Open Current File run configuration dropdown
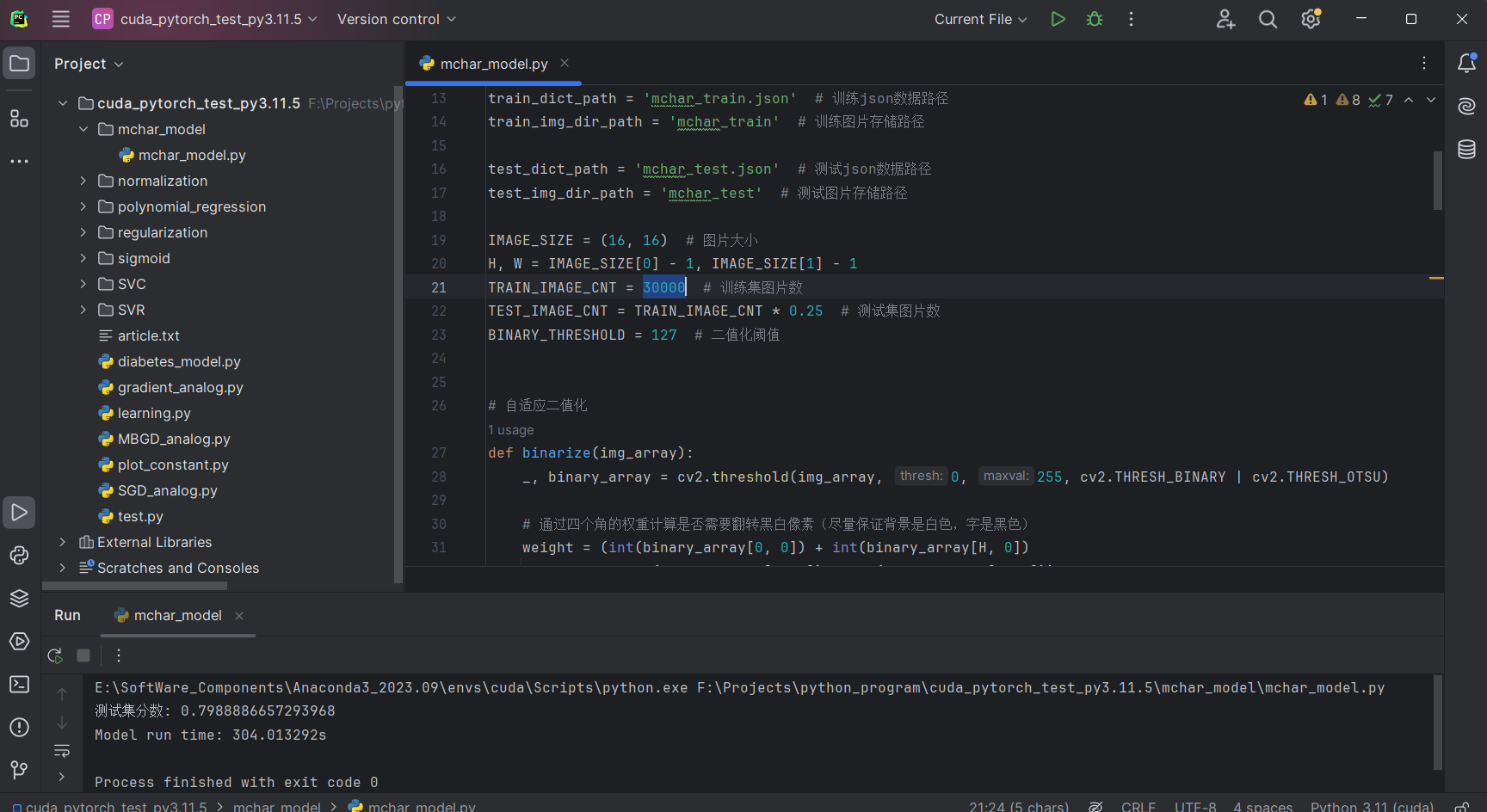The height and width of the screenshot is (812, 1487). click(981, 19)
